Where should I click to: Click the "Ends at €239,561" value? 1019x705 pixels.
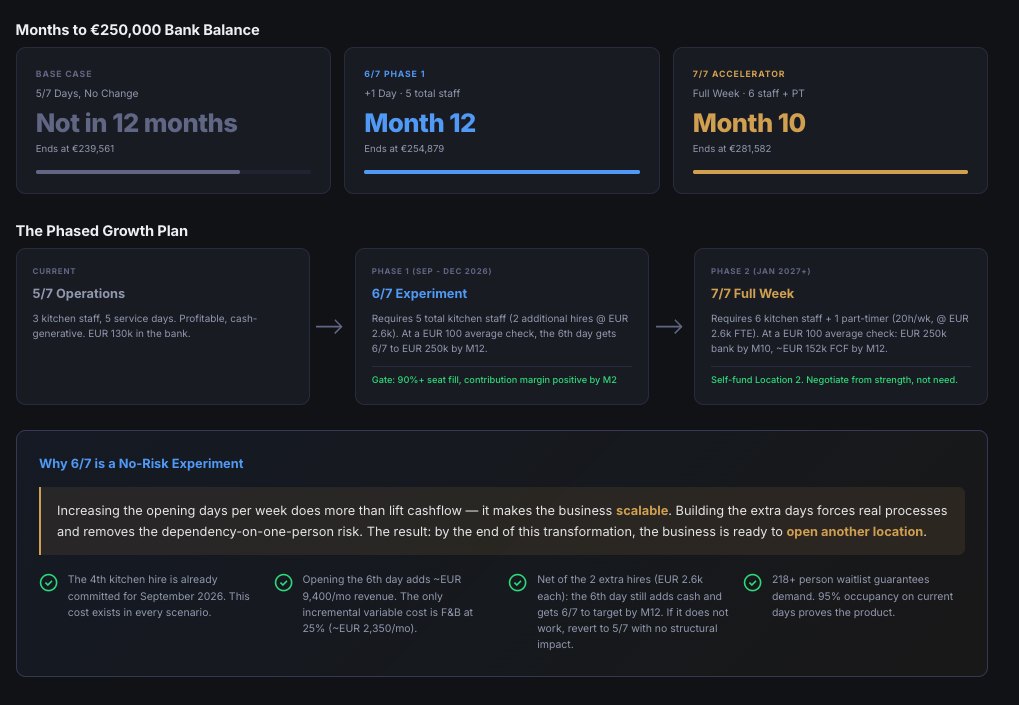coord(75,149)
